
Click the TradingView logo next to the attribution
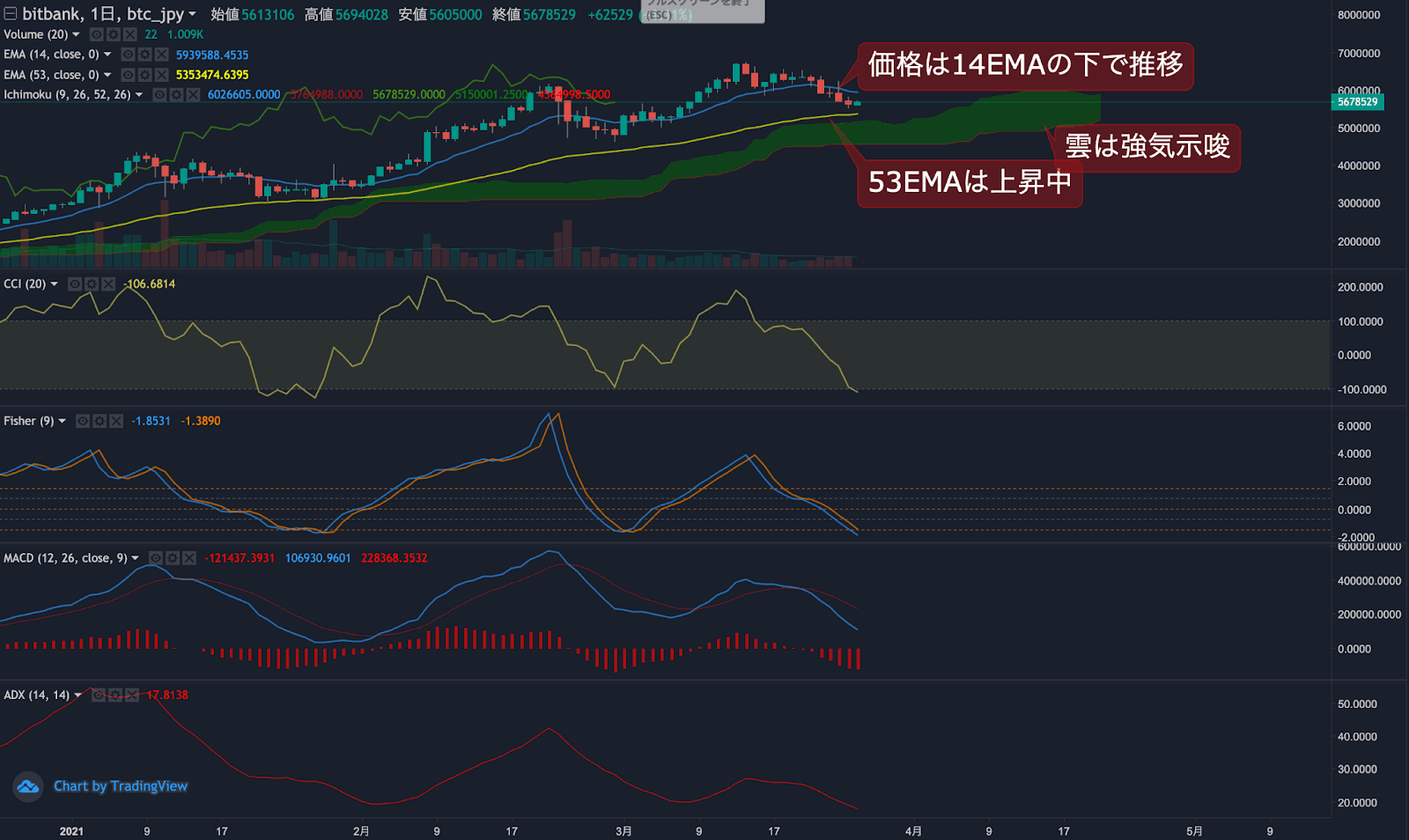[28, 786]
